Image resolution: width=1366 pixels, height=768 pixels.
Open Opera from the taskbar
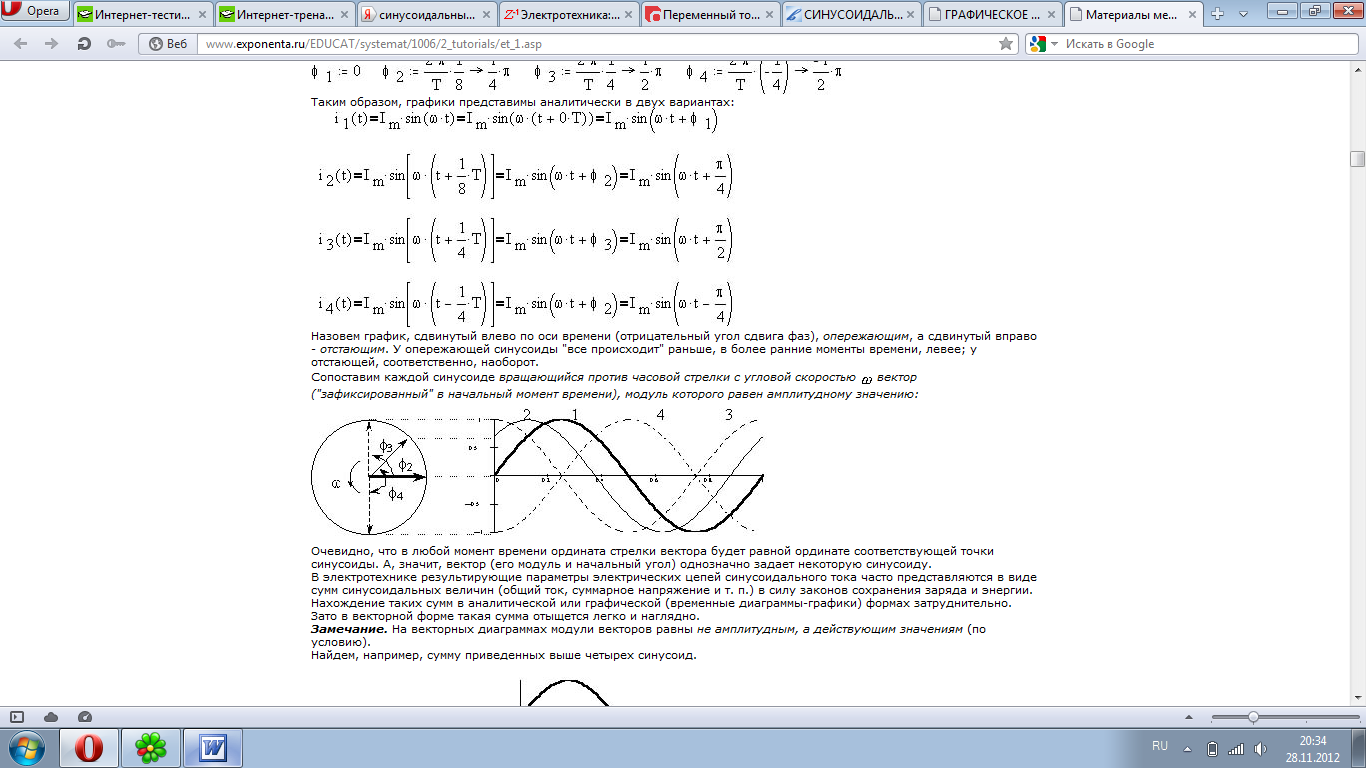coord(90,747)
